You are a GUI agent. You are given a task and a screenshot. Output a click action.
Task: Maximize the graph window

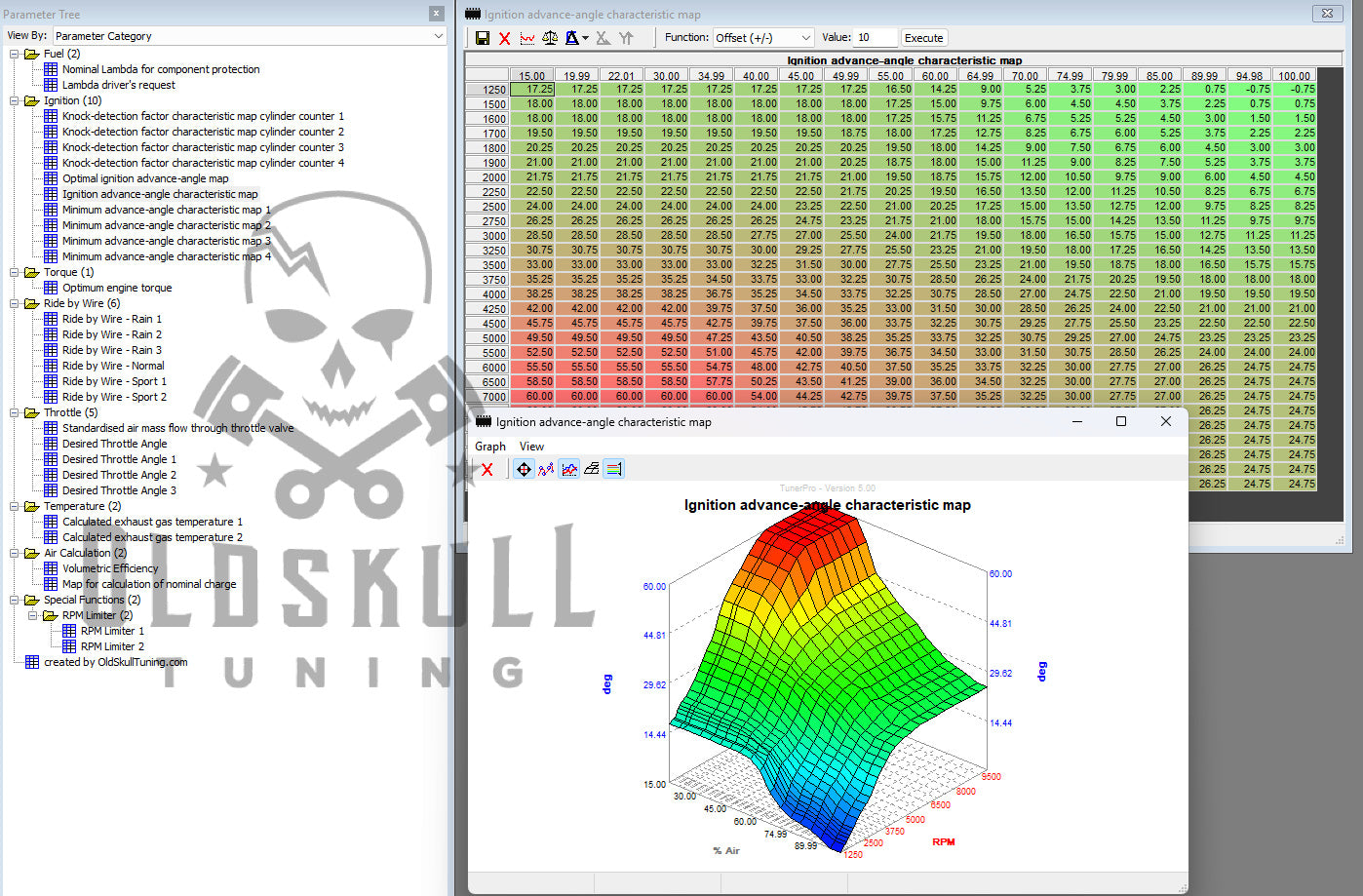click(x=1121, y=421)
